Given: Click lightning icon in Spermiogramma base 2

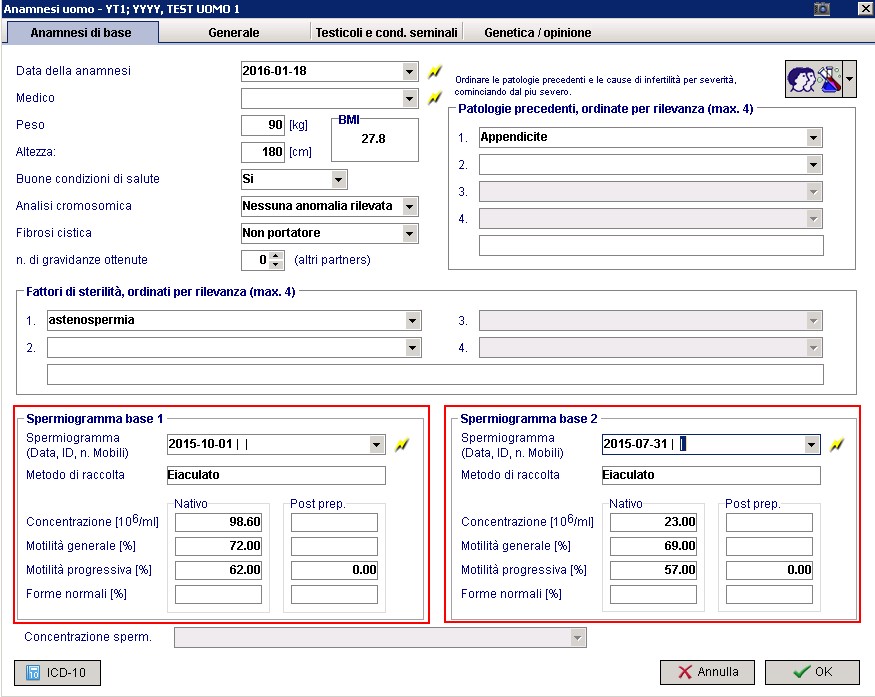Looking at the screenshot, I should [836, 445].
